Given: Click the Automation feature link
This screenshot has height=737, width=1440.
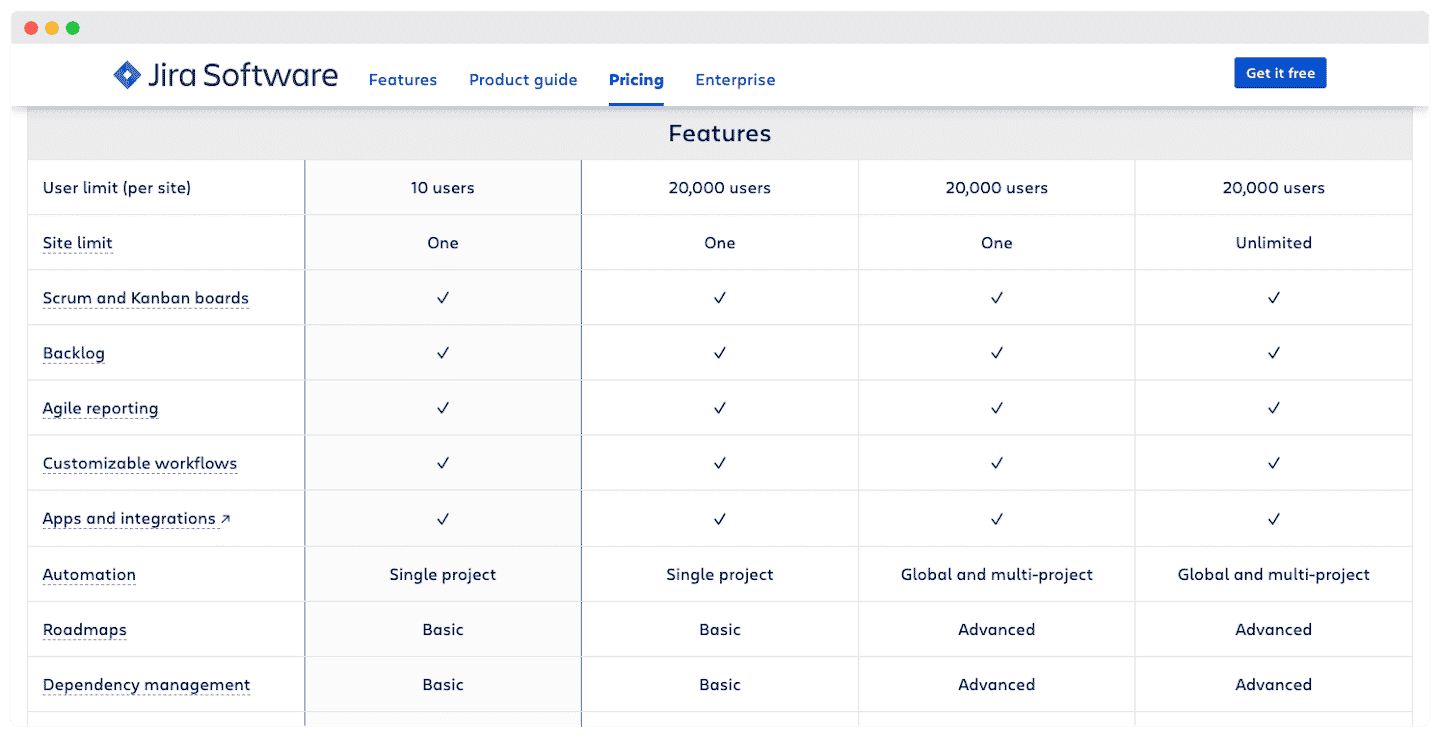Looking at the screenshot, I should (89, 575).
